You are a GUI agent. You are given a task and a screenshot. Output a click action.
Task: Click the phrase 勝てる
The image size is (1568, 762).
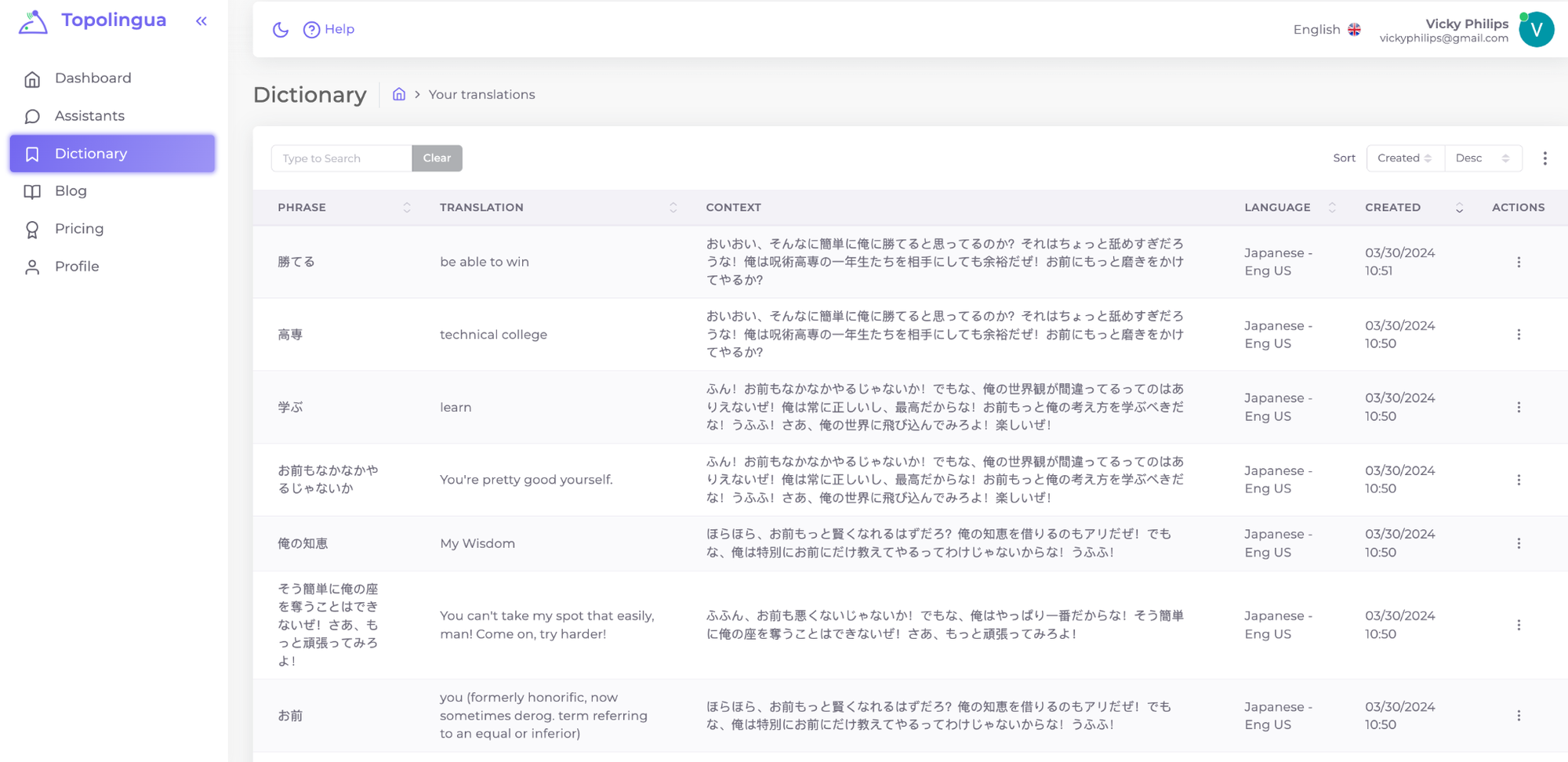(x=296, y=262)
